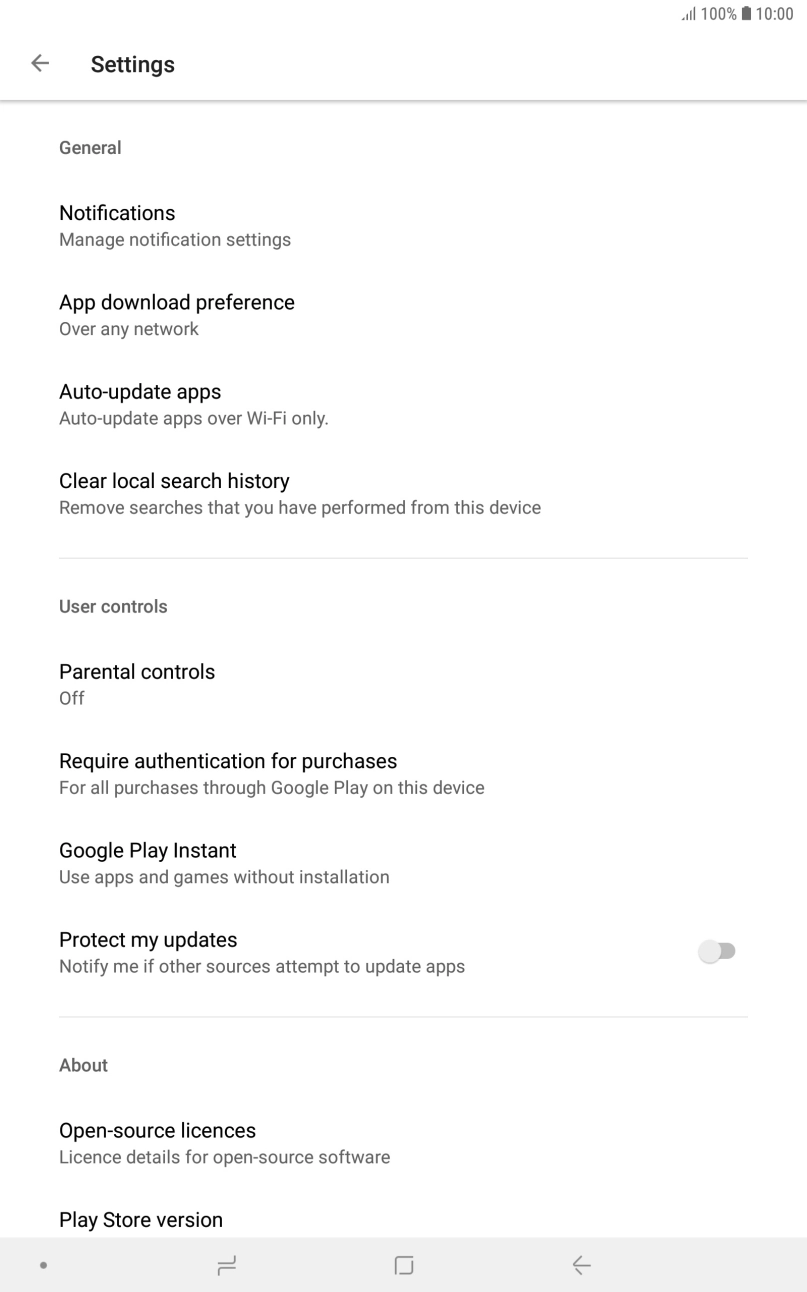The image size is (807, 1292).
Task: Tap the Play Store version entry
Action: point(140,1220)
